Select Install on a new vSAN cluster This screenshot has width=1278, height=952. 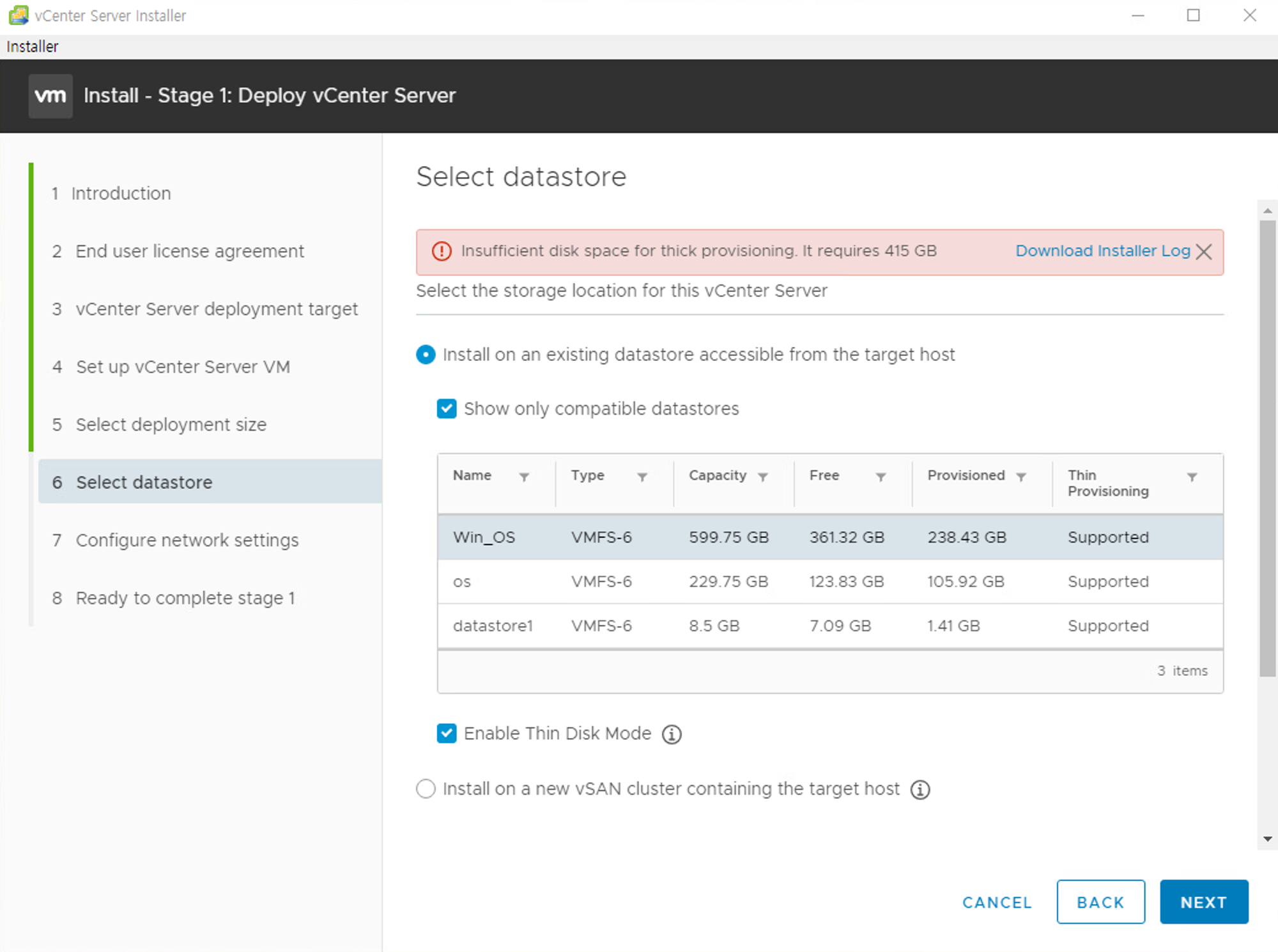pyautogui.click(x=426, y=789)
